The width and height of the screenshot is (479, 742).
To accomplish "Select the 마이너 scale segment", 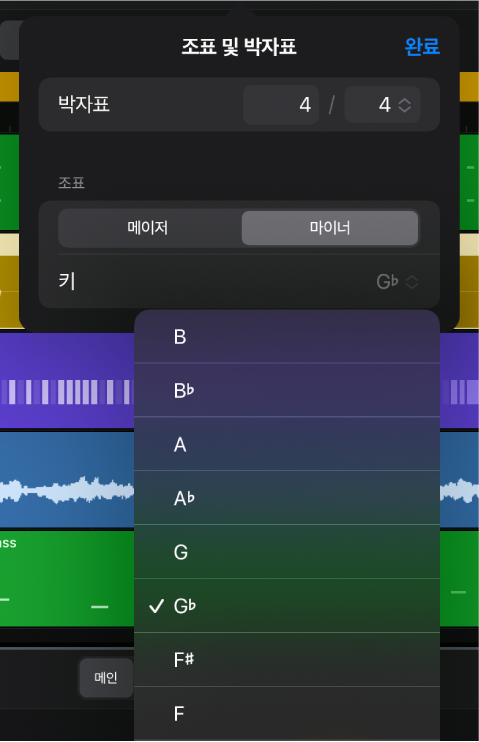I will [330, 228].
